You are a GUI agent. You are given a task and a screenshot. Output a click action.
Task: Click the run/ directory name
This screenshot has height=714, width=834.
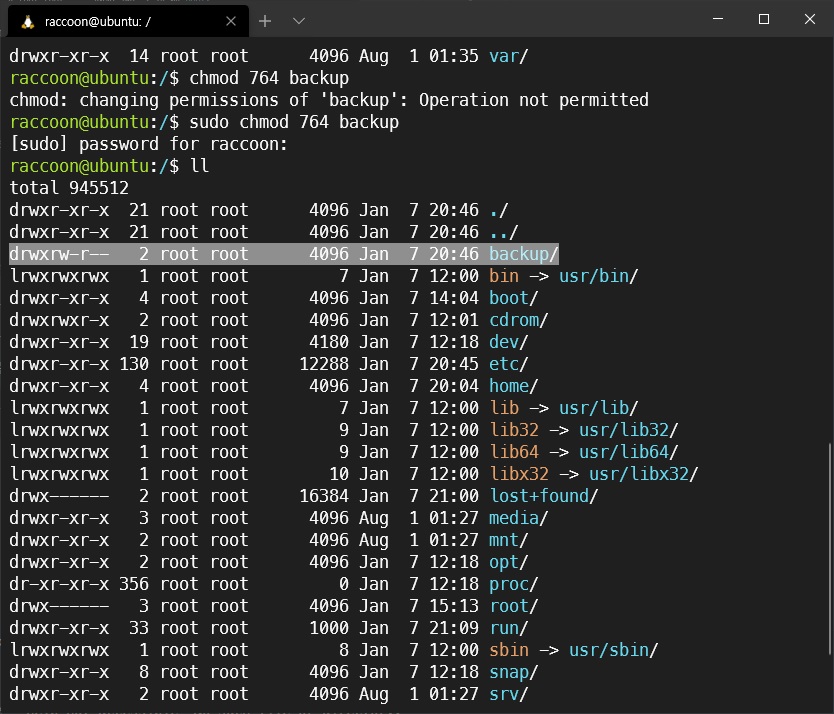508,628
